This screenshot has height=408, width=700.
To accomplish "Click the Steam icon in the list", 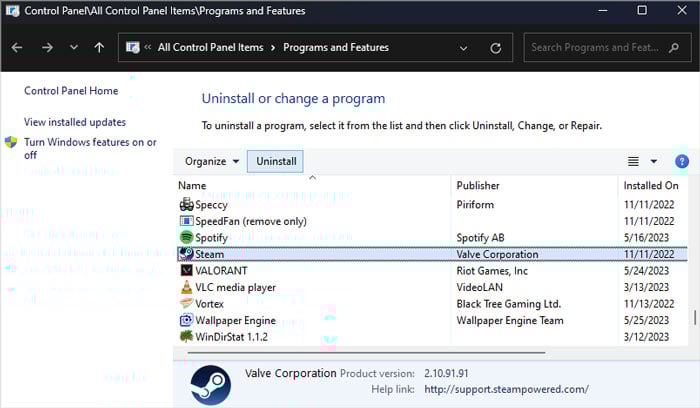I will coord(186,254).
